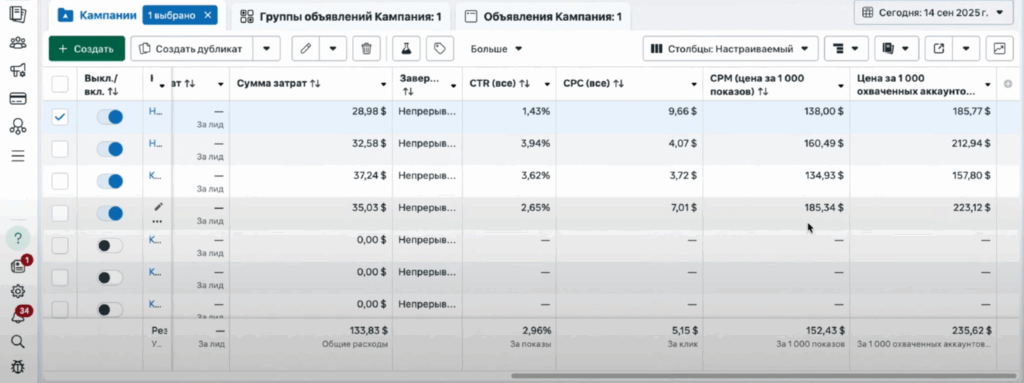1024x383 pixels.
Task: Click the top sidebar pages icon
Action: click(x=18, y=14)
